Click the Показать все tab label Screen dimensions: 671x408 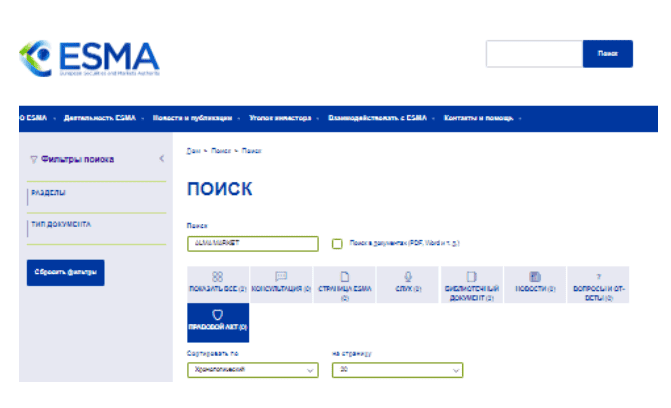218,289
